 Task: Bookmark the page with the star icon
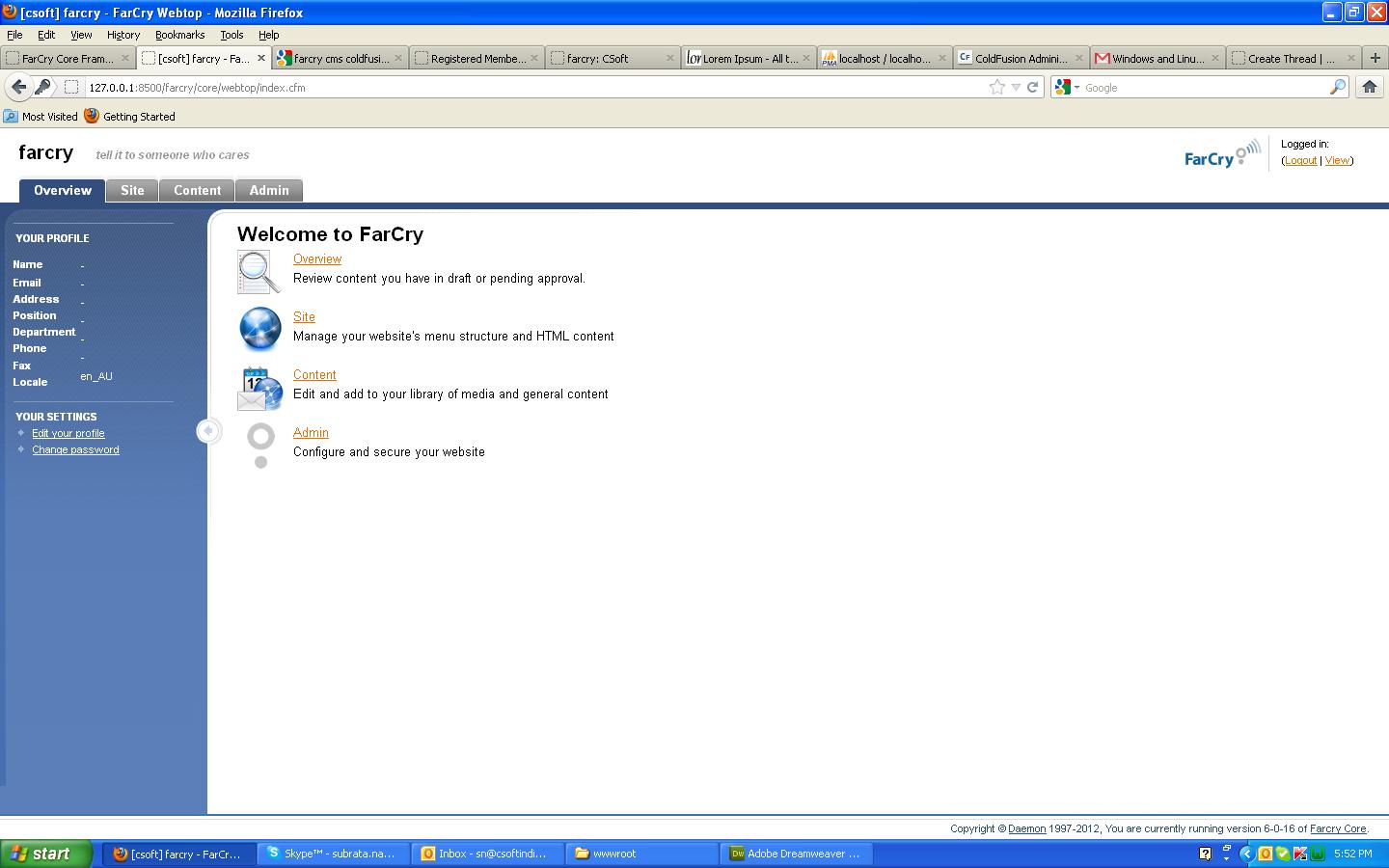tap(997, 87)
